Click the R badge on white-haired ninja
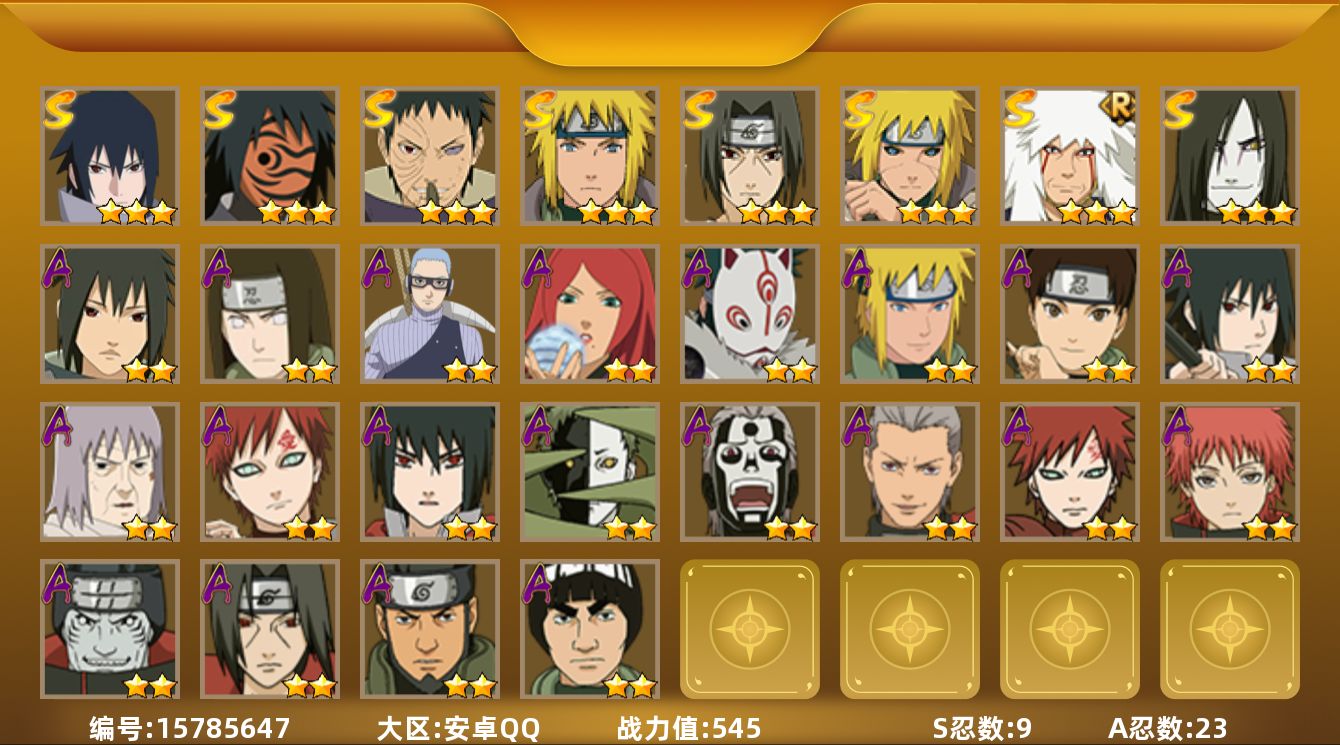Screen dimensions: 1340x745 point(1118,107)
